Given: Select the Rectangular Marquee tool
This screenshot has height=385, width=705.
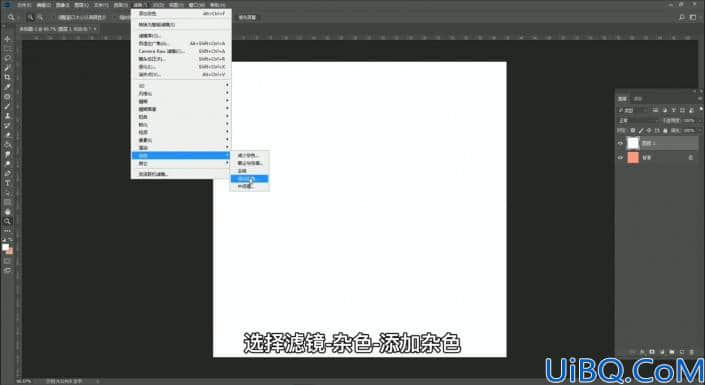Looking at the screenshot, I should [x=7, y=49].
